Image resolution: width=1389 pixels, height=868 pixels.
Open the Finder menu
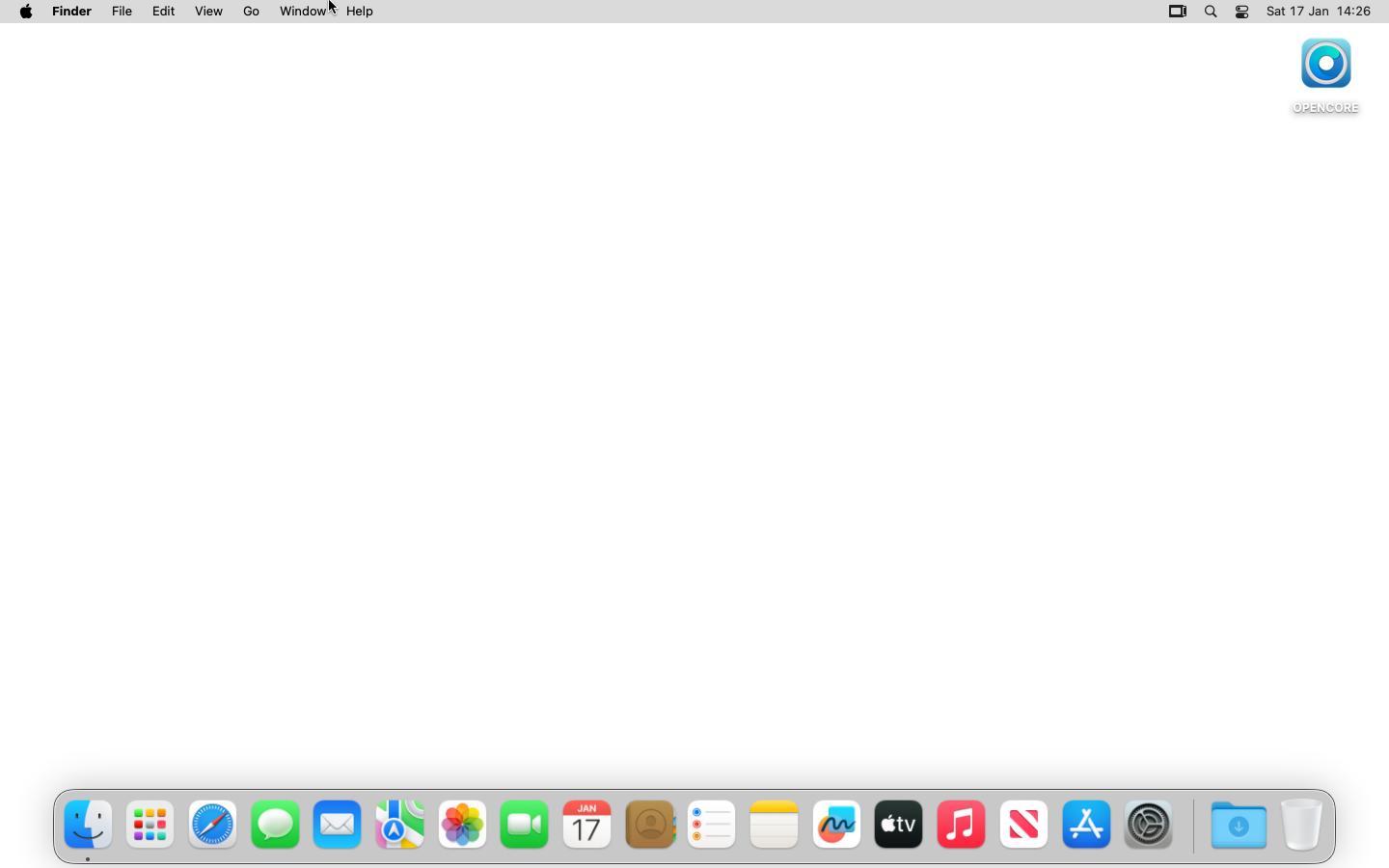(x=72, y=12)
